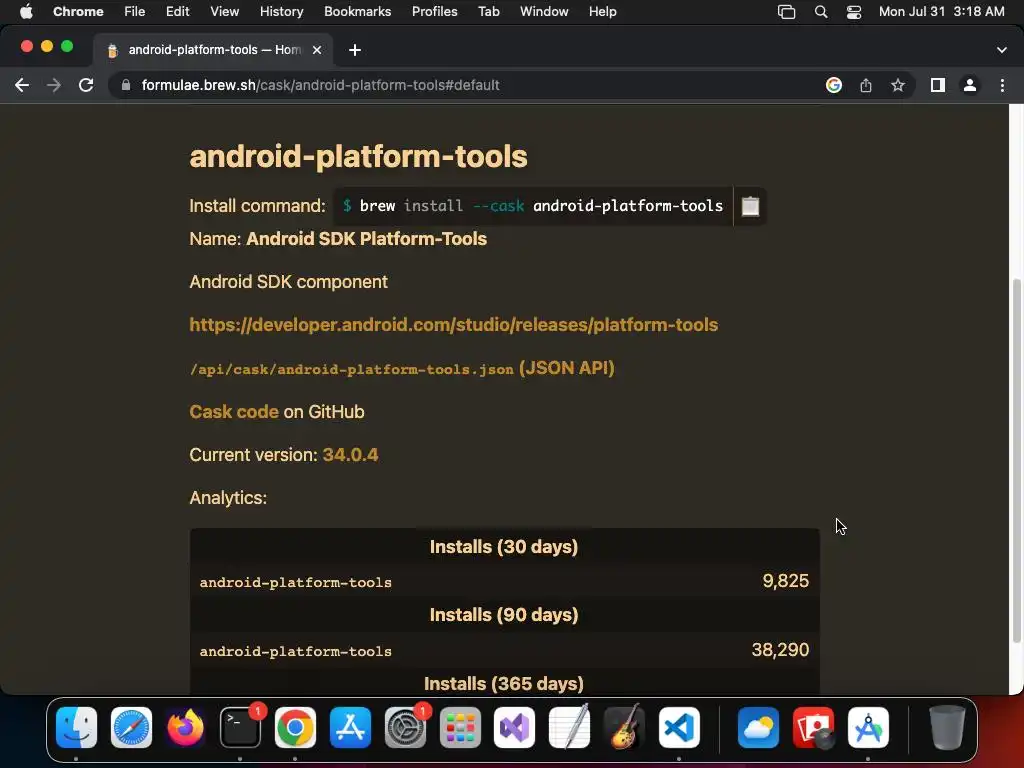1024x768 pixels.
Task: Switch to Chrome in the Dock
Action: [295, 728]
